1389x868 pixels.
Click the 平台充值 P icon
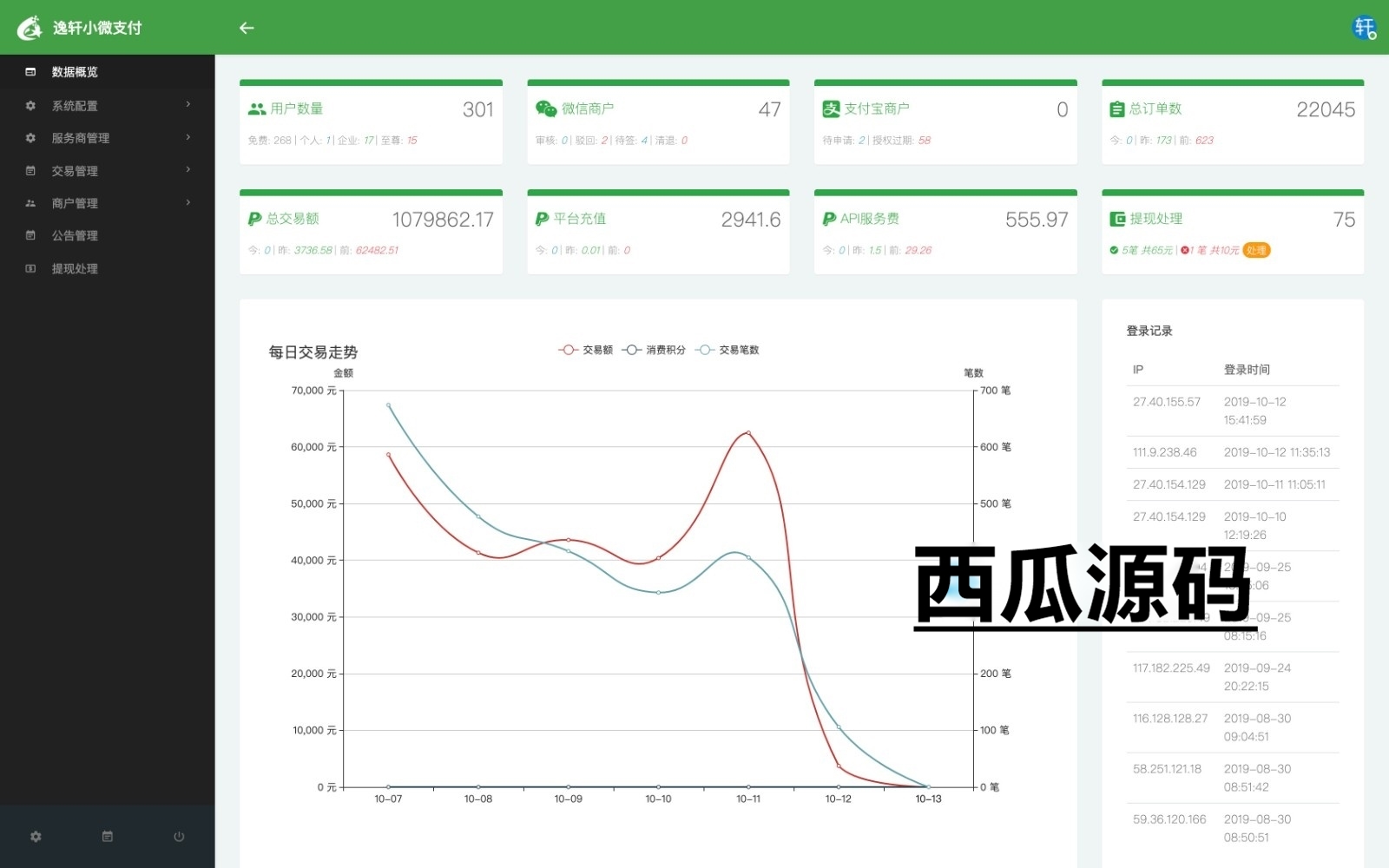tap(543, 219)
